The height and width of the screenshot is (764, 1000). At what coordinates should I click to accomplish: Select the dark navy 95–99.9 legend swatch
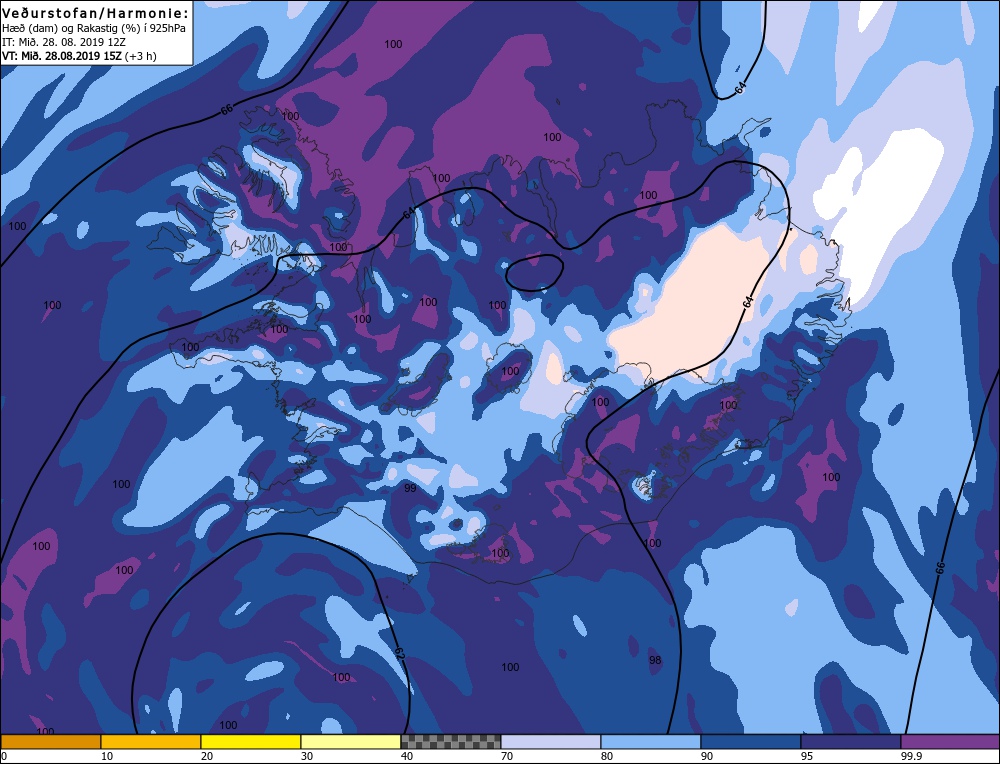(851, 741)
